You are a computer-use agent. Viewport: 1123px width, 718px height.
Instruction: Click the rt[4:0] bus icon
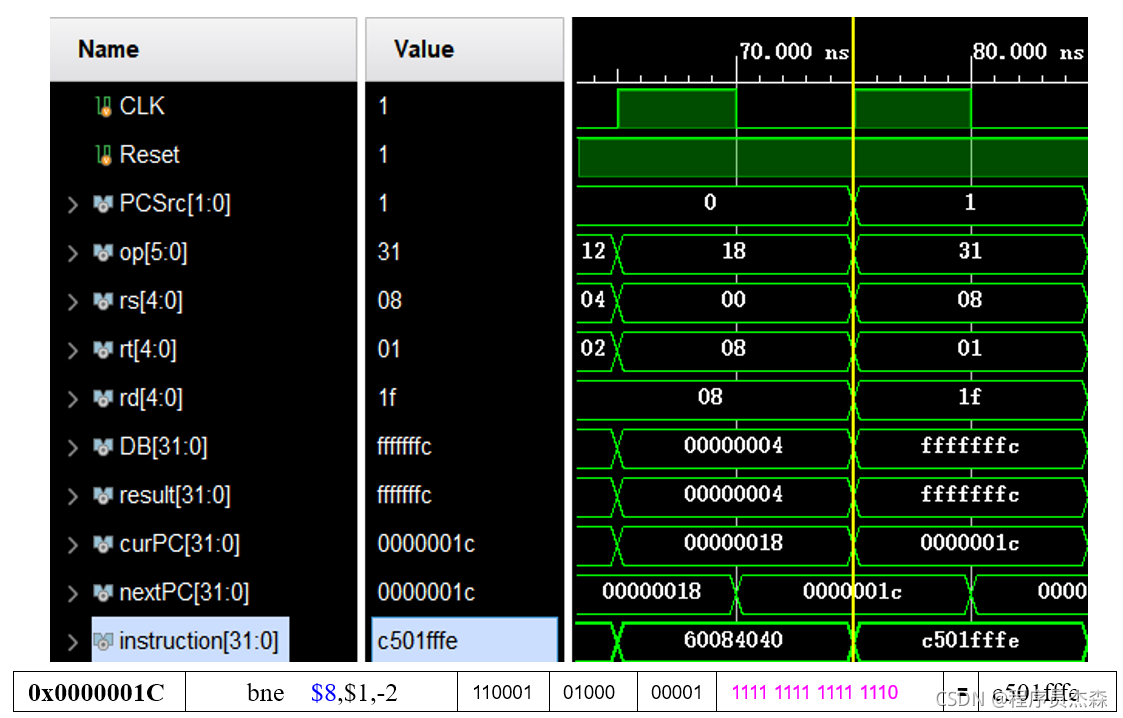[x=103, y=350]
